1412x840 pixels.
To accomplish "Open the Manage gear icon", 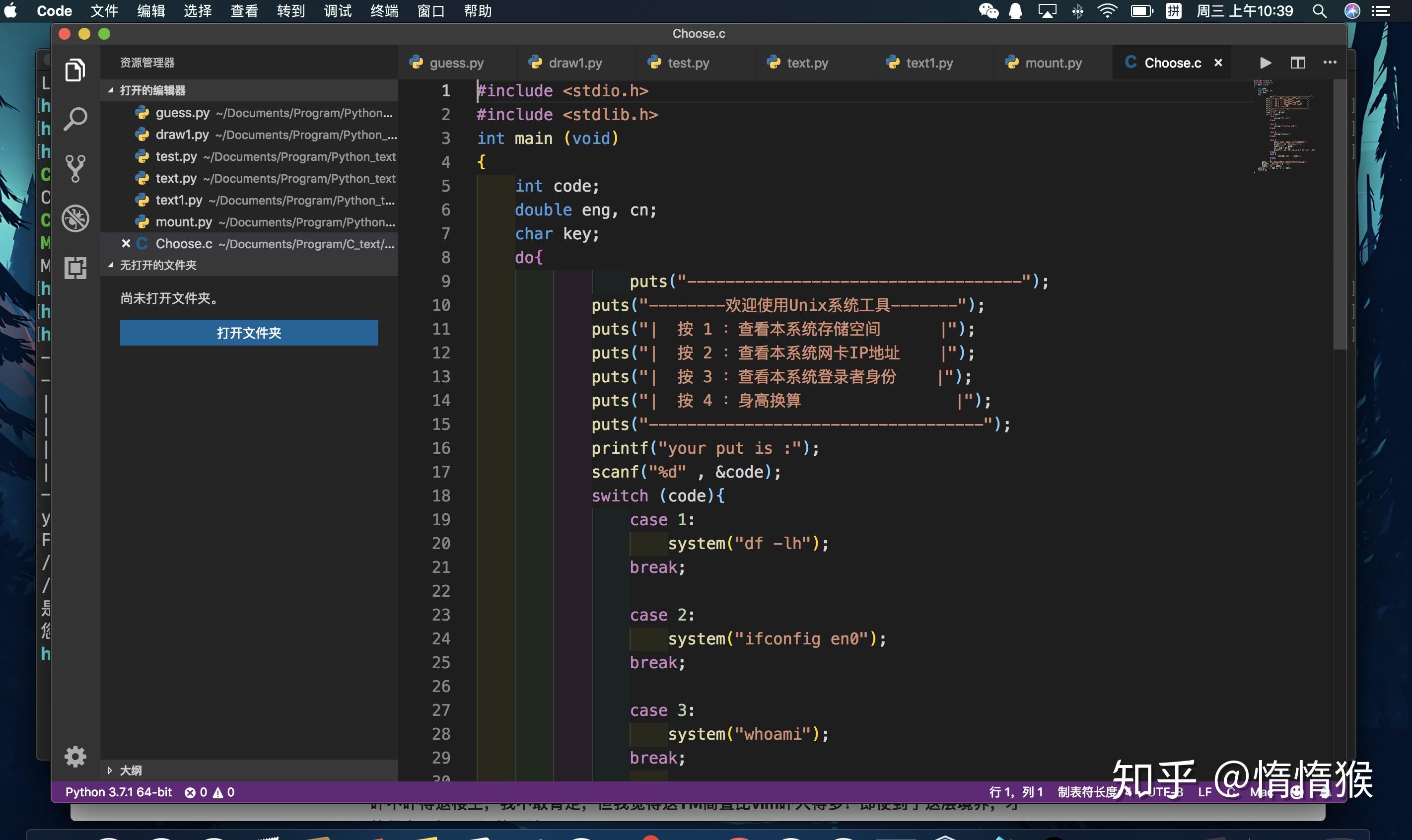I will click(x=75, y=757).
